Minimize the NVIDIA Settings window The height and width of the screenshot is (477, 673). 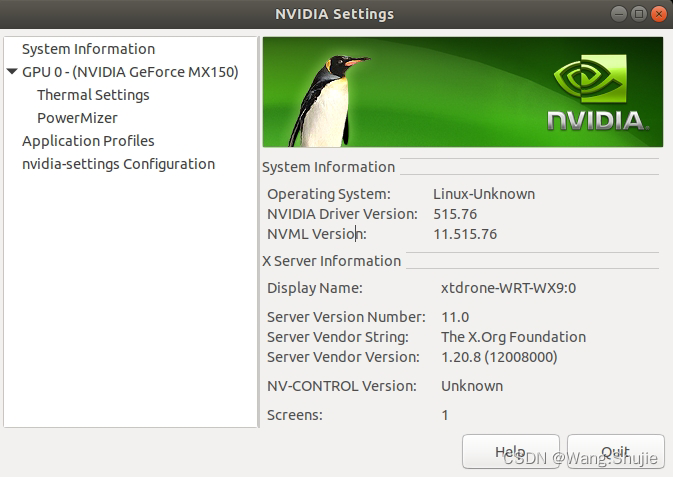pyautogui.click(x=618, y=14)
